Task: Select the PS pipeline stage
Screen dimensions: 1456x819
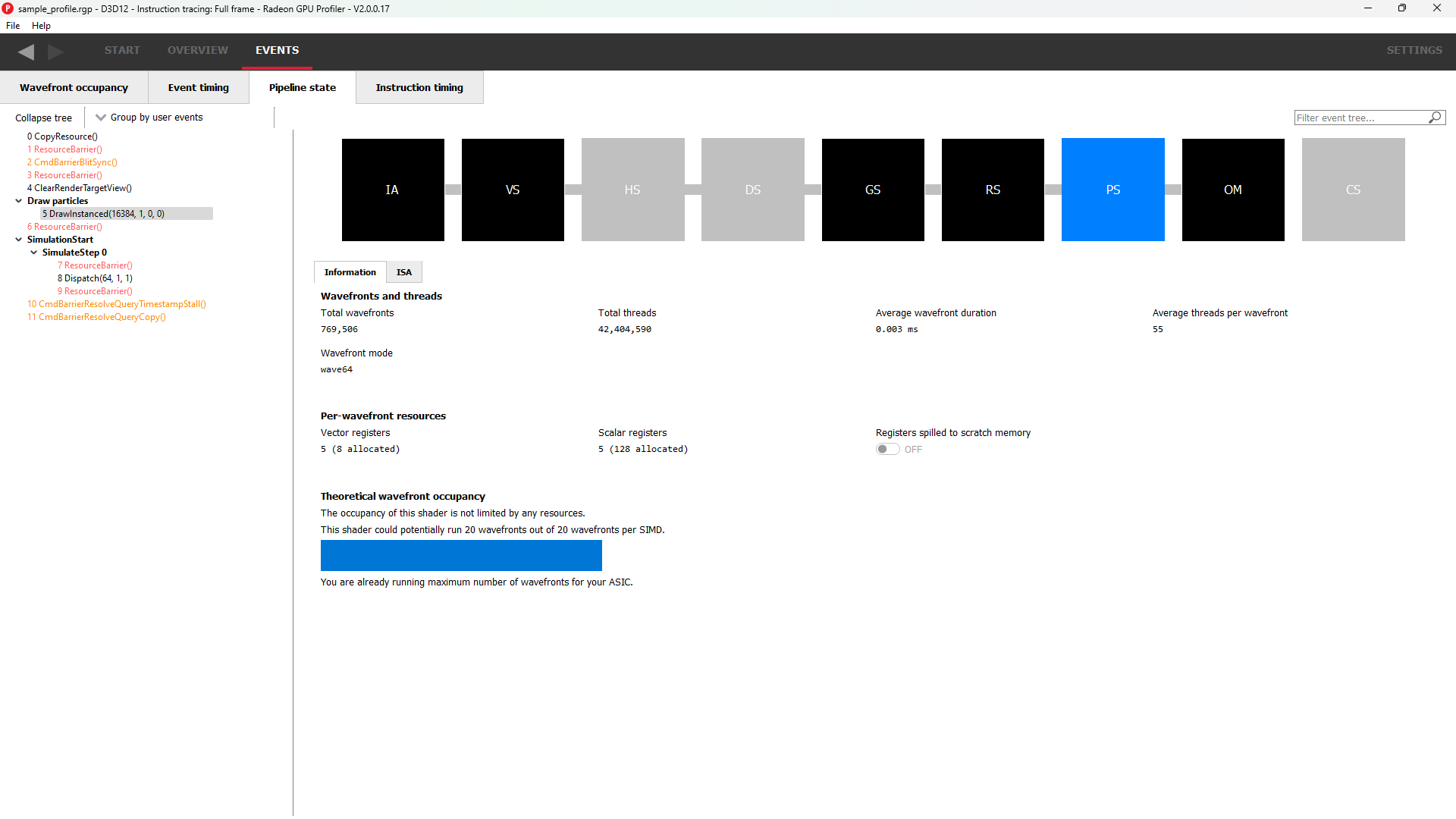Action: [x=1112, y=190]
